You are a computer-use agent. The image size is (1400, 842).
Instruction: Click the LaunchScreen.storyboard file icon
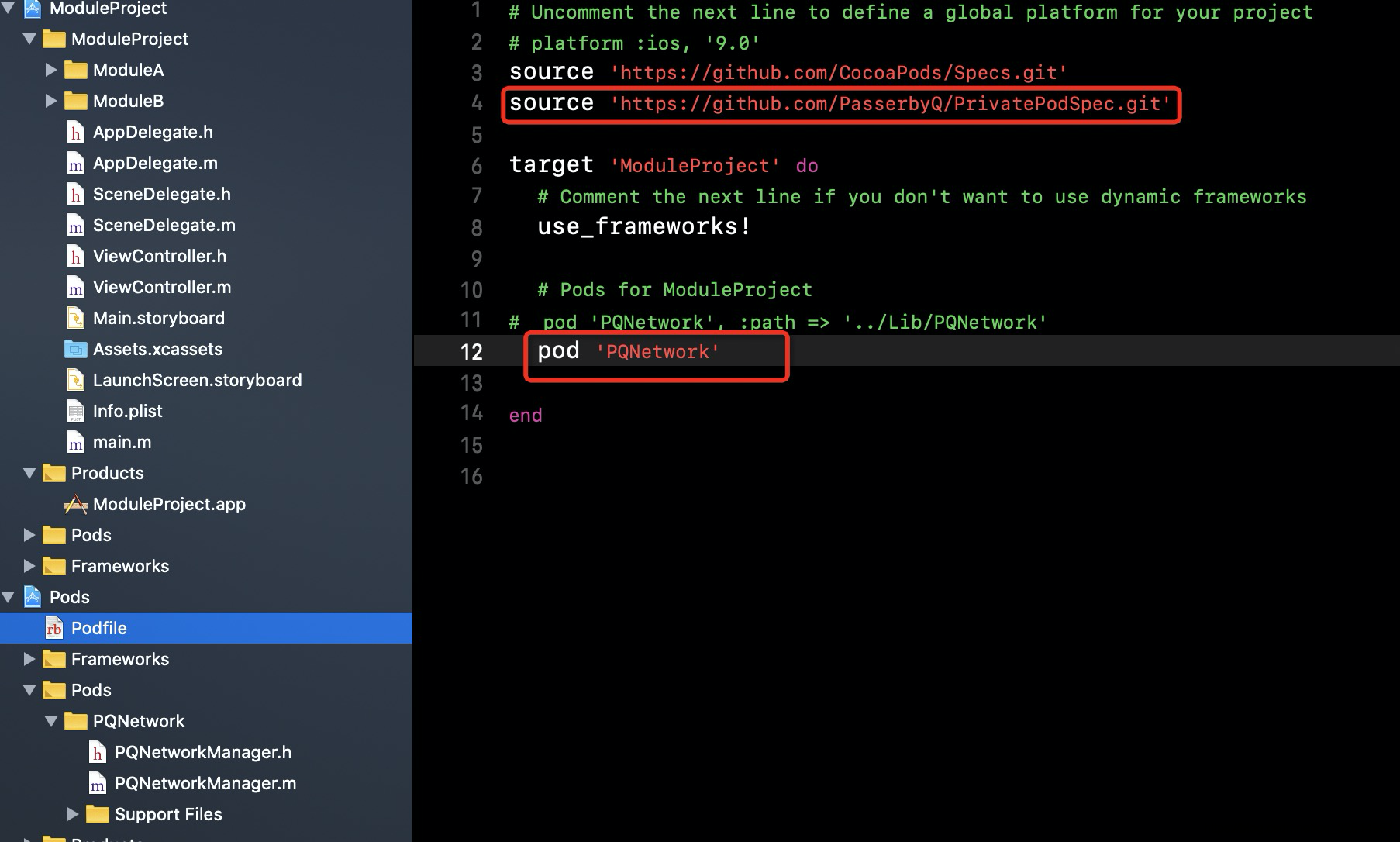coord(75,380)
